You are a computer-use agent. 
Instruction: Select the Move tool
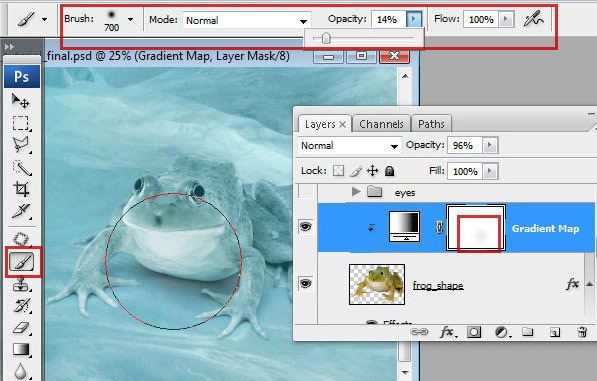[x=21, y=101]
